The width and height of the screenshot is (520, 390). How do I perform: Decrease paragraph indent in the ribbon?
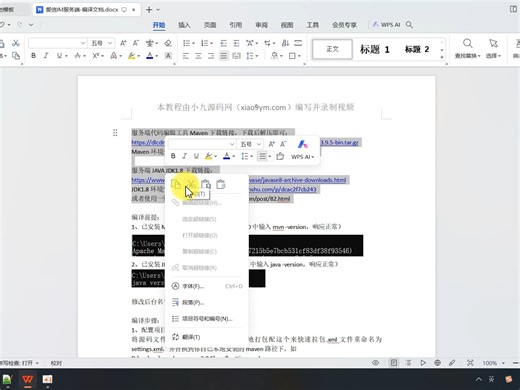(x=224, y=43)
